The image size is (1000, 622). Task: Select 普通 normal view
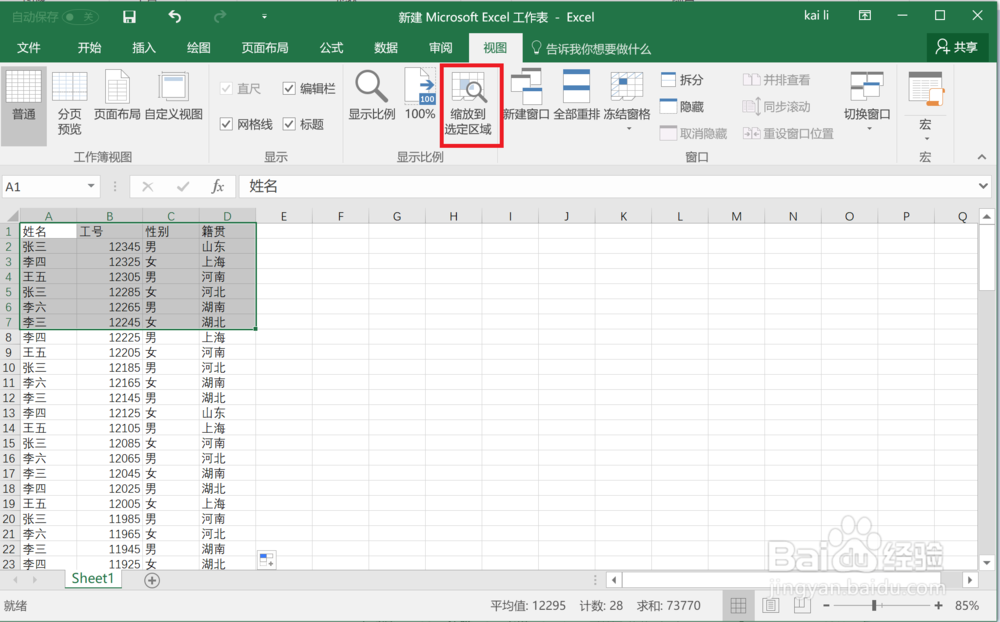pyautogui.click(x=24, y=105)
